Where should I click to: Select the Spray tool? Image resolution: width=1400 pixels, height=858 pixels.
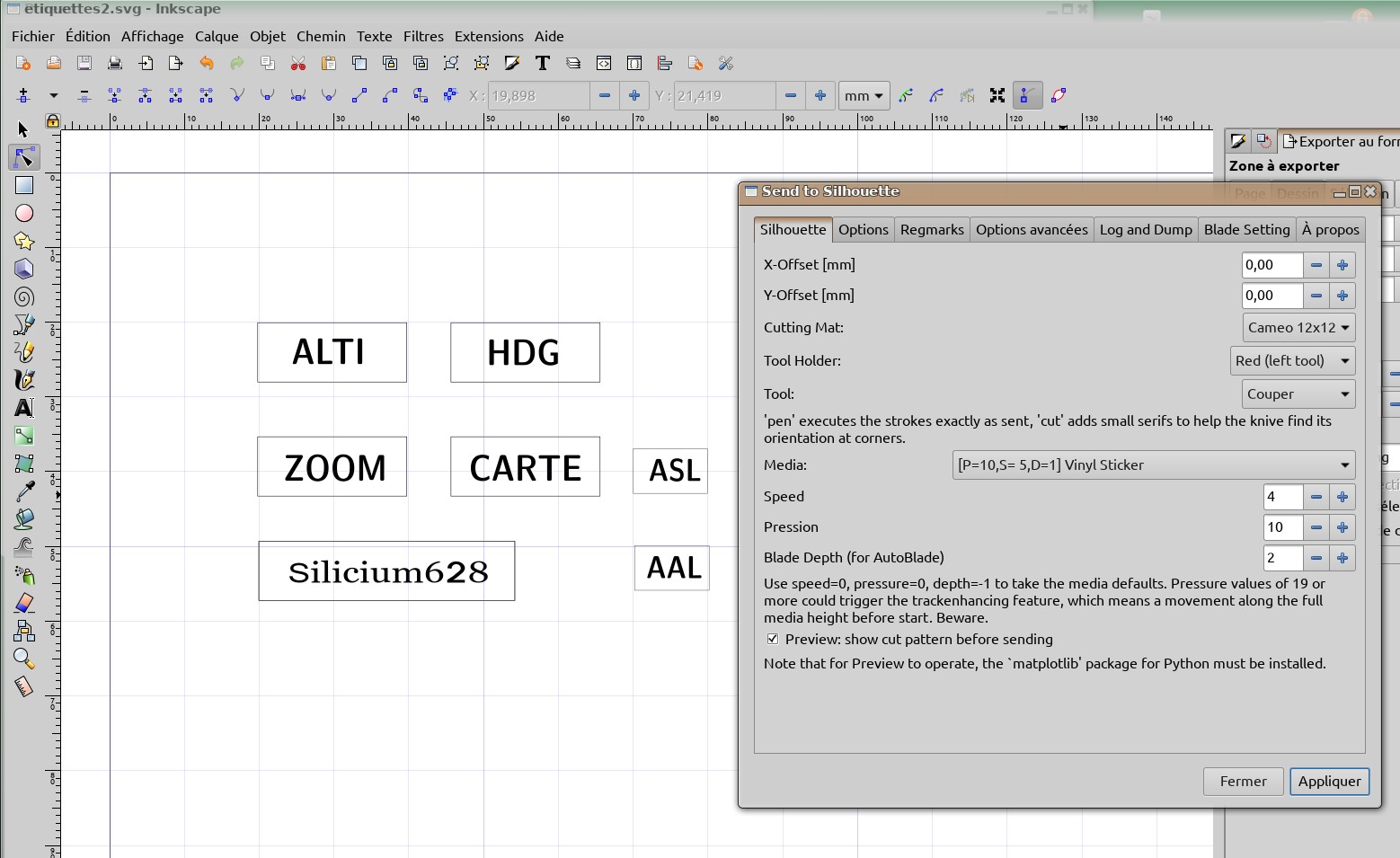(23, 575)
